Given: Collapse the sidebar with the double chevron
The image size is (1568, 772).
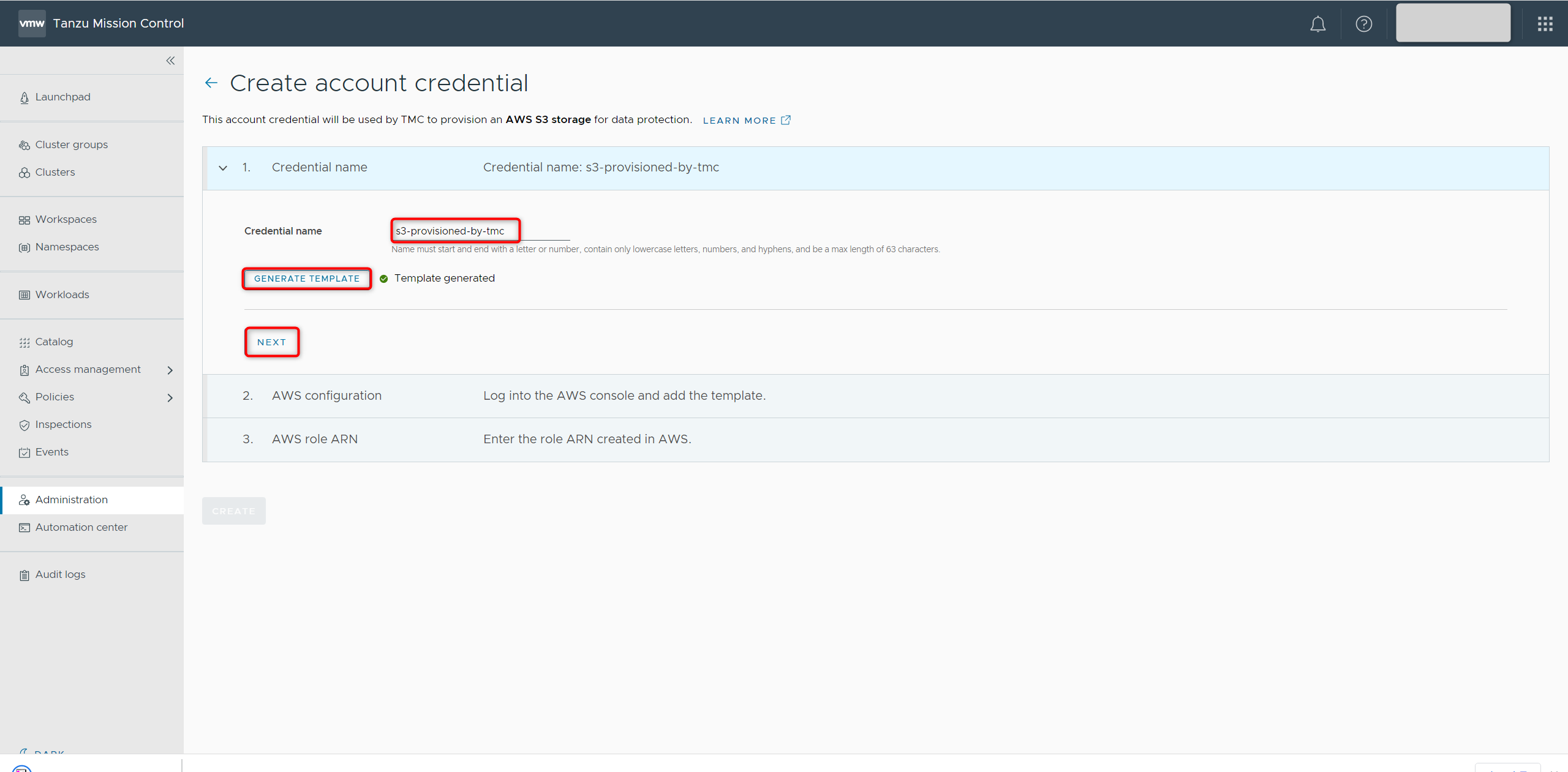Looking at the screenshot, I should click(170, 61).
